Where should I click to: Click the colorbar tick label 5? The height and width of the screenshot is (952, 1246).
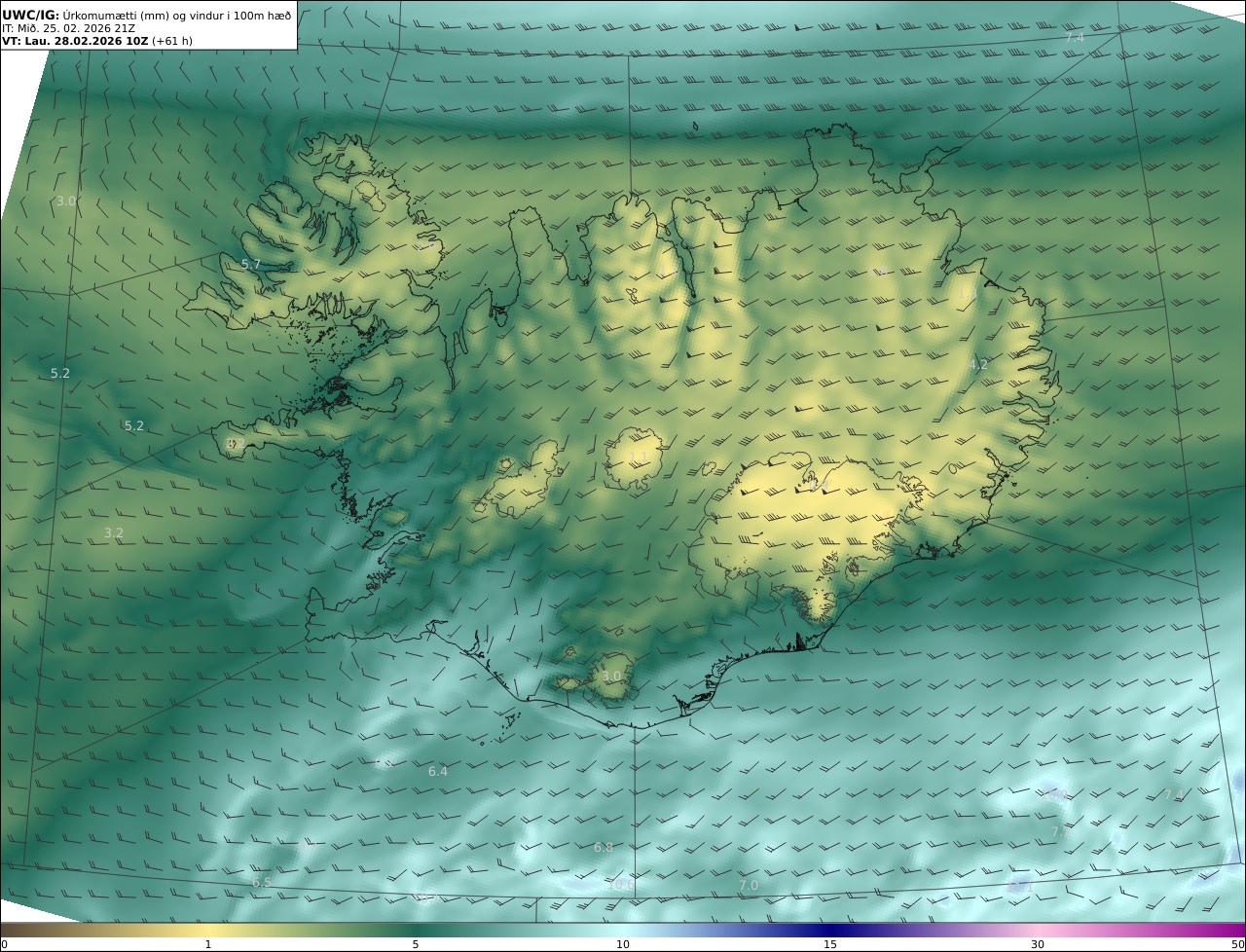coord(416,944)
